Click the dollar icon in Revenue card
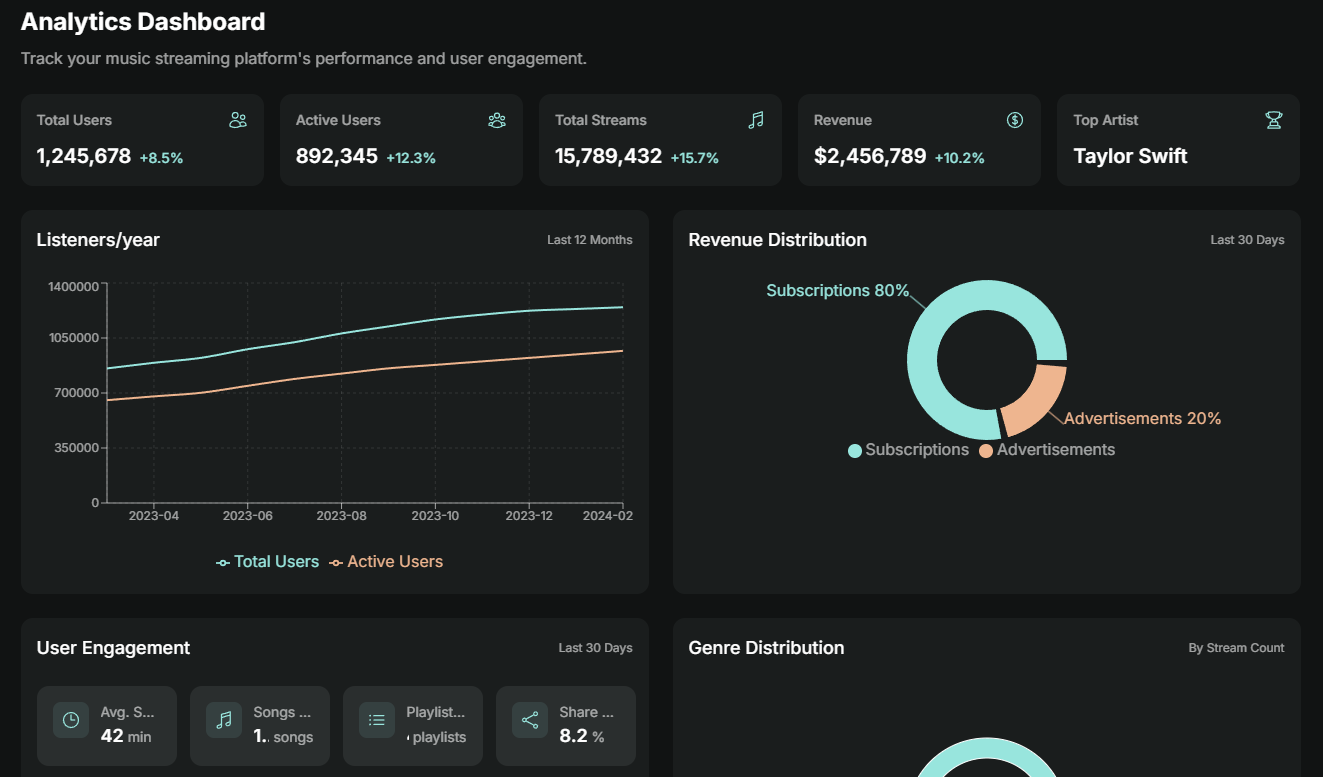 point(1015,120)
